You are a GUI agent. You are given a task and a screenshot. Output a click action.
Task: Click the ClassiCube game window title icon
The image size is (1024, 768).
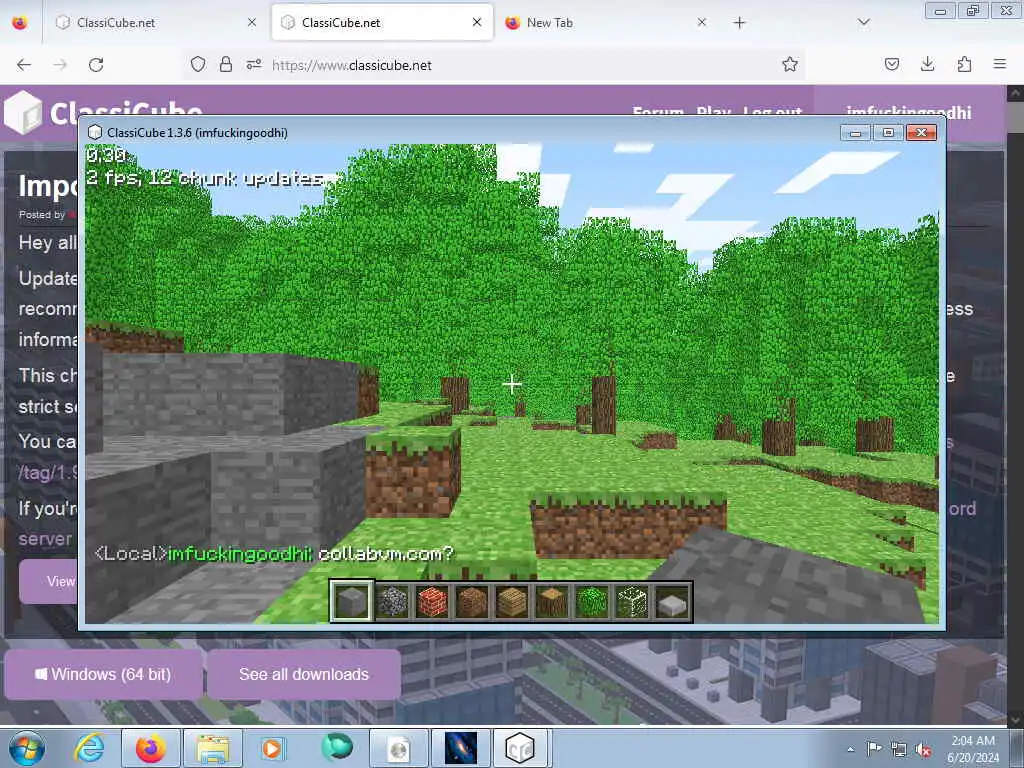(x=95, y=133)
